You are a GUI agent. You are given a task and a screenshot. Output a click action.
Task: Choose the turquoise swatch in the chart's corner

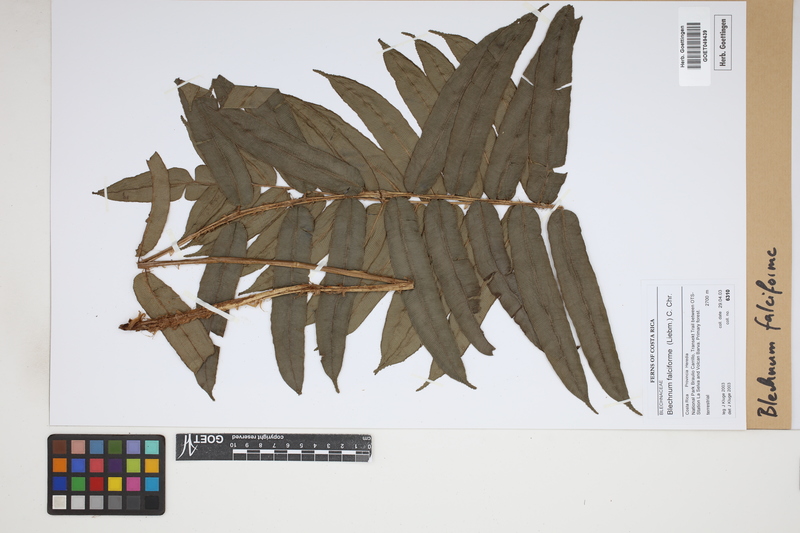tap(151, 447)
